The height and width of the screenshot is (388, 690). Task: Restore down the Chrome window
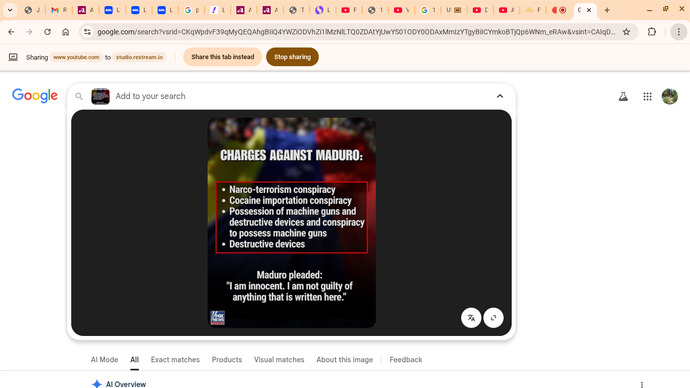[666, 9]
